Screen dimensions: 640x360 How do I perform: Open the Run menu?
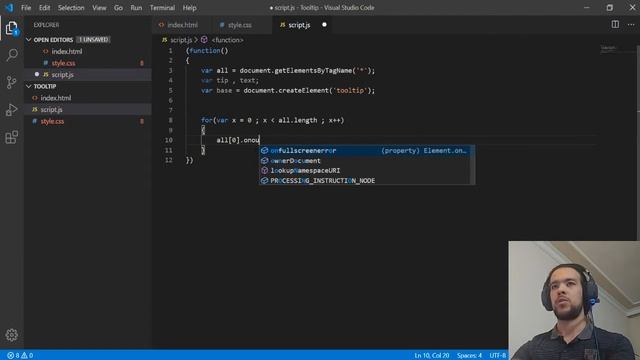tap(136, 8)
